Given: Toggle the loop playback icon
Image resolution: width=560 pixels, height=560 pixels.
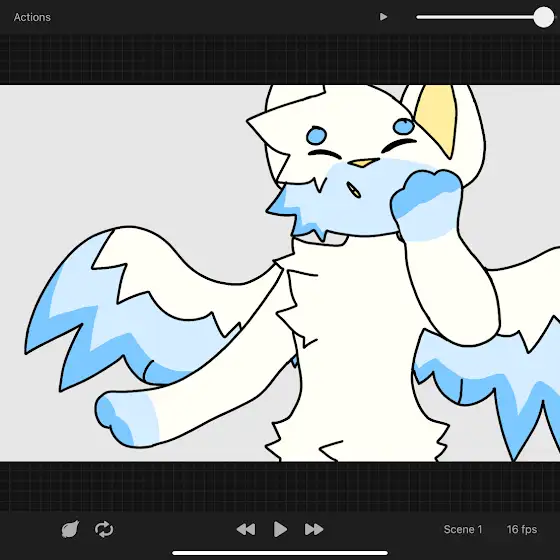Looking at the screenshot, I should click(104, 529).
